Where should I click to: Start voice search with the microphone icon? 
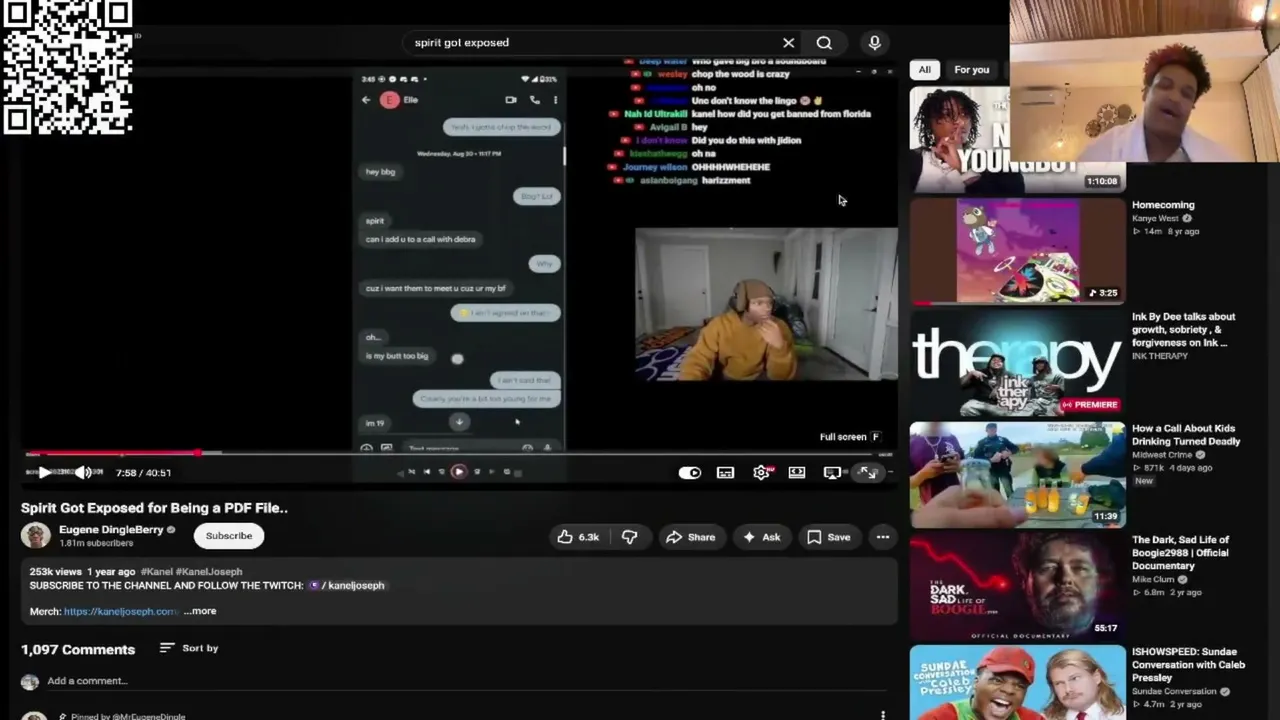[x=875, y=43]
